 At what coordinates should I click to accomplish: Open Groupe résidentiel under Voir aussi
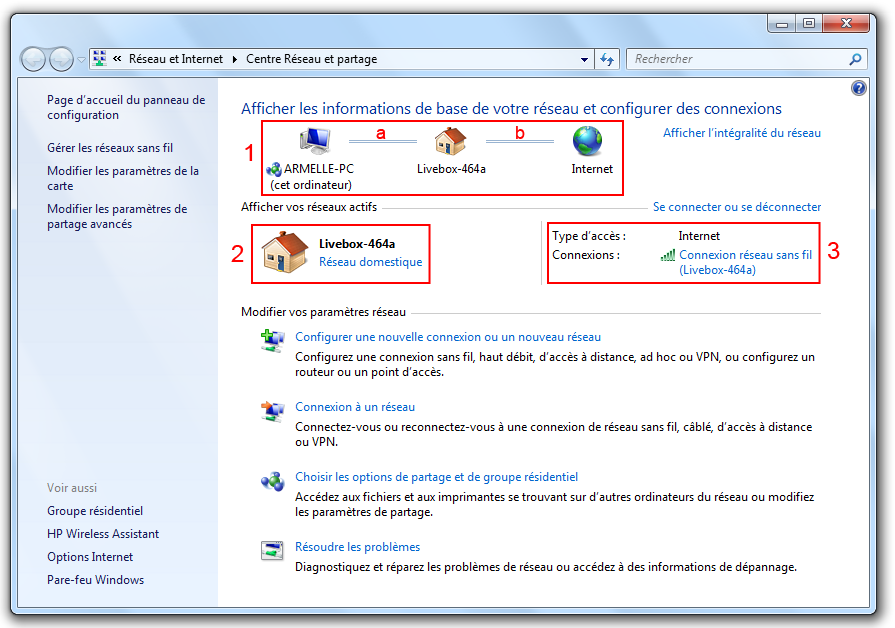95,511
